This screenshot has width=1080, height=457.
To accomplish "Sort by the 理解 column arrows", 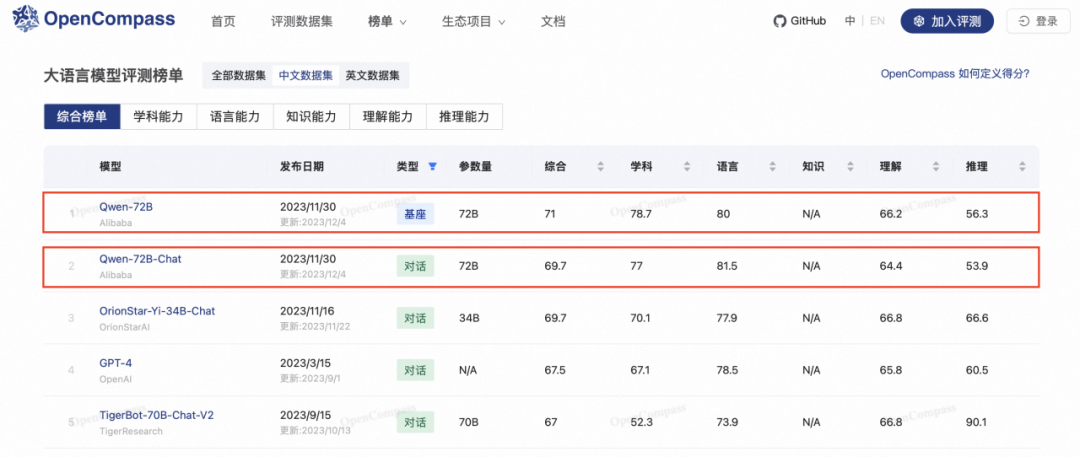I will pyautogui.click(x=936, y=166).
